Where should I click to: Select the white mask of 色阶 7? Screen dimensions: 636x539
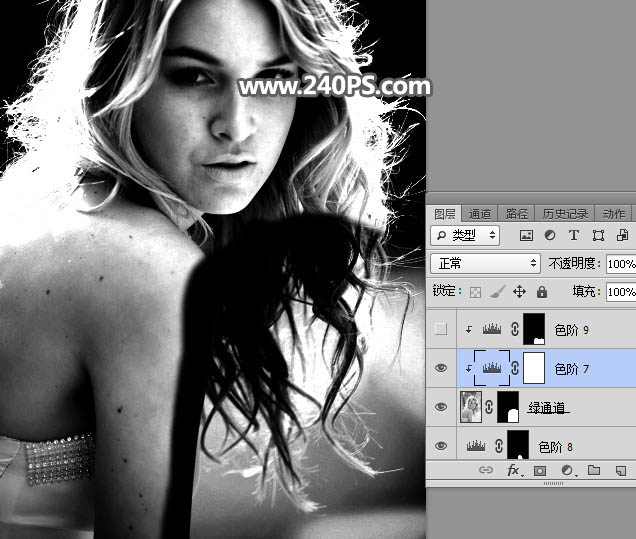[534, 368]
